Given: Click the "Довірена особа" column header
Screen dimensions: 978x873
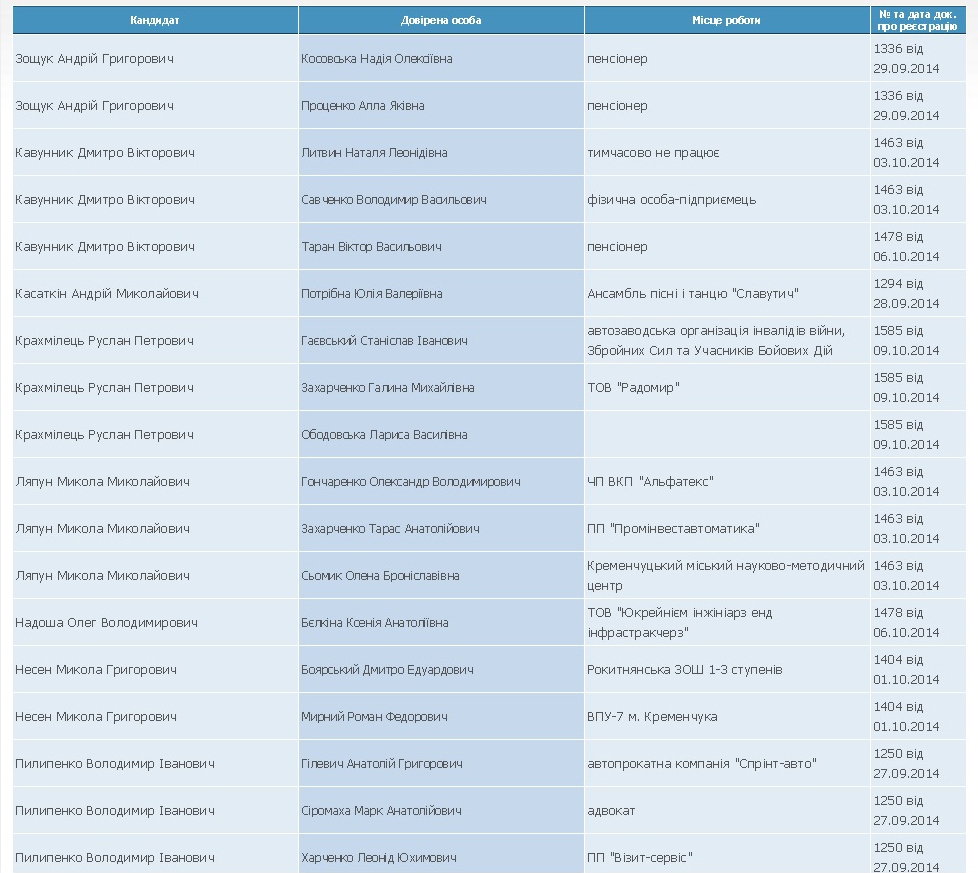Looking at the screenshot, I should pos(441,20).
